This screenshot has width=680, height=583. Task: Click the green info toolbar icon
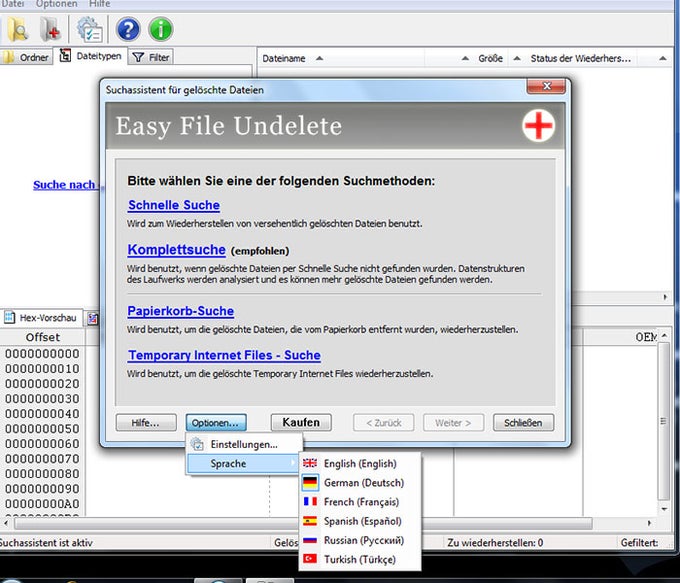pyautogui.click(x=161, y=29)
